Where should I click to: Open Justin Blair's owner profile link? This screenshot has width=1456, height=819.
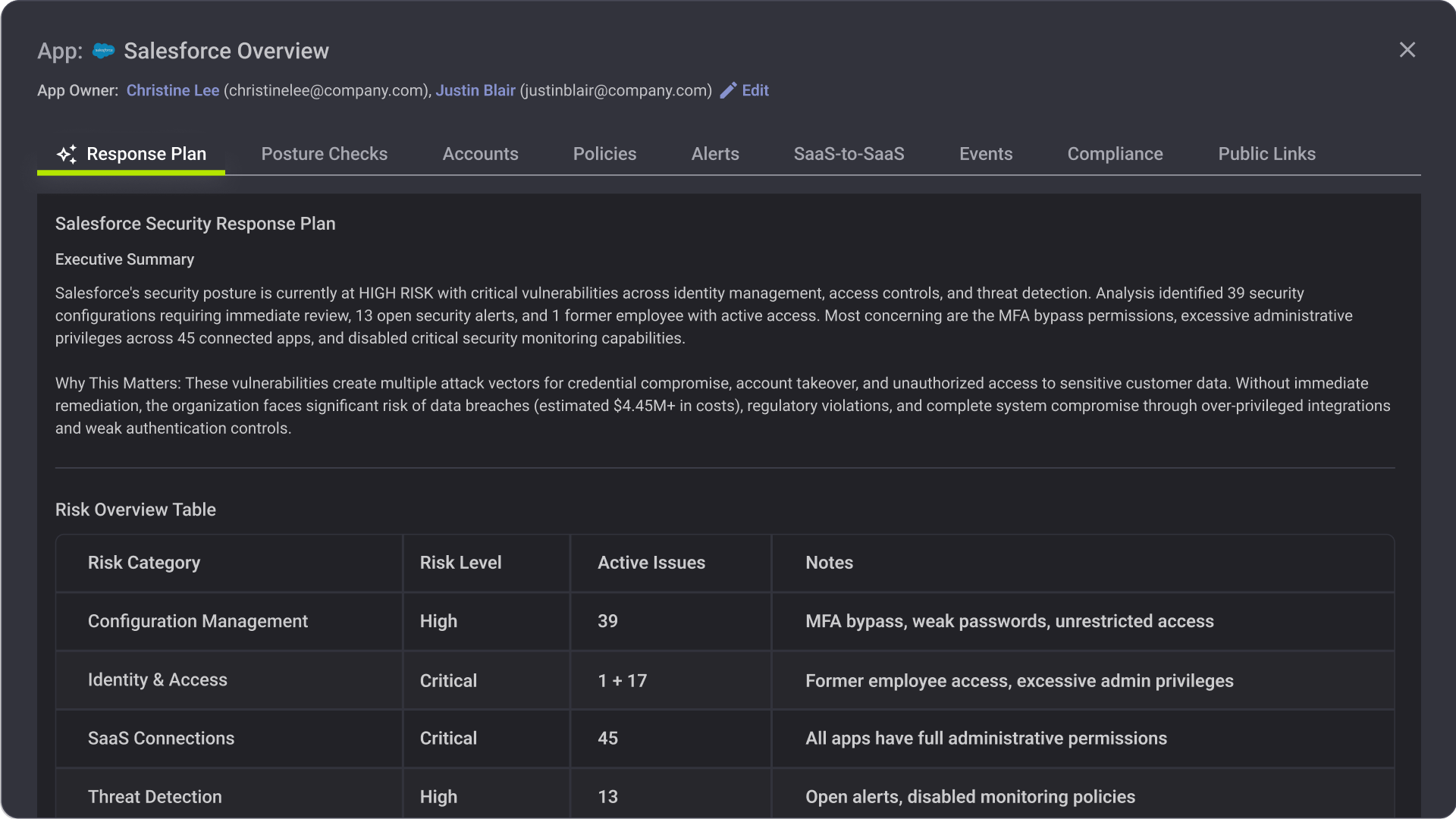(475, 90)
